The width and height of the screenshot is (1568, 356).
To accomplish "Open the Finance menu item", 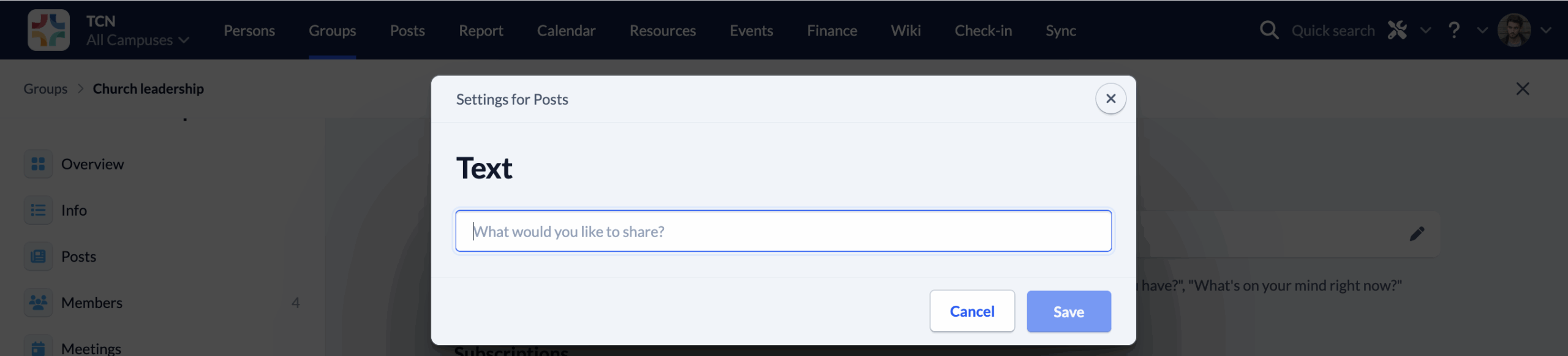I will 832,30.
